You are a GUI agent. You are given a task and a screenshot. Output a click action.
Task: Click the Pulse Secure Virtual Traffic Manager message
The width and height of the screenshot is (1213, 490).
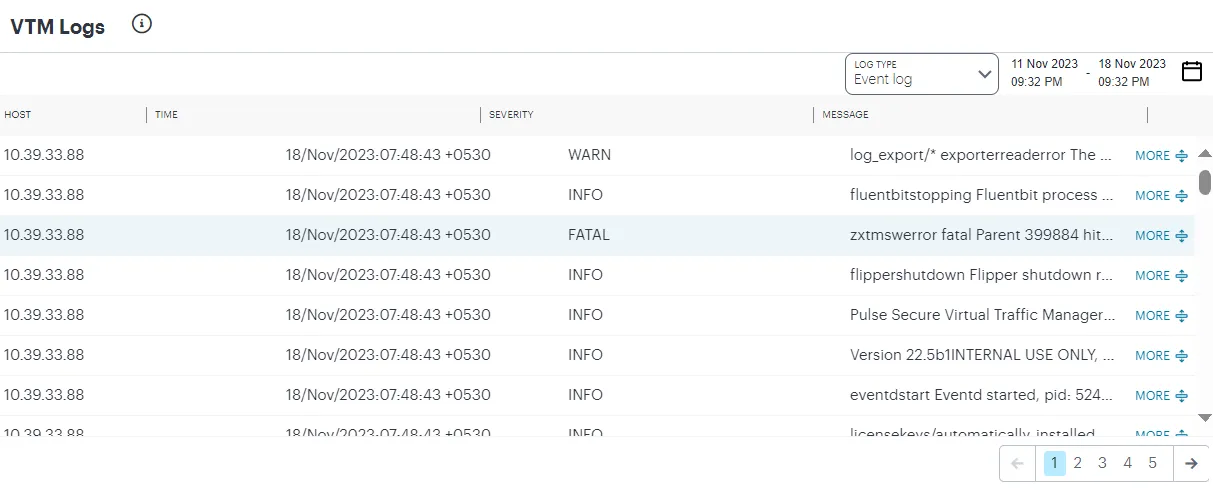pos(982,316)
